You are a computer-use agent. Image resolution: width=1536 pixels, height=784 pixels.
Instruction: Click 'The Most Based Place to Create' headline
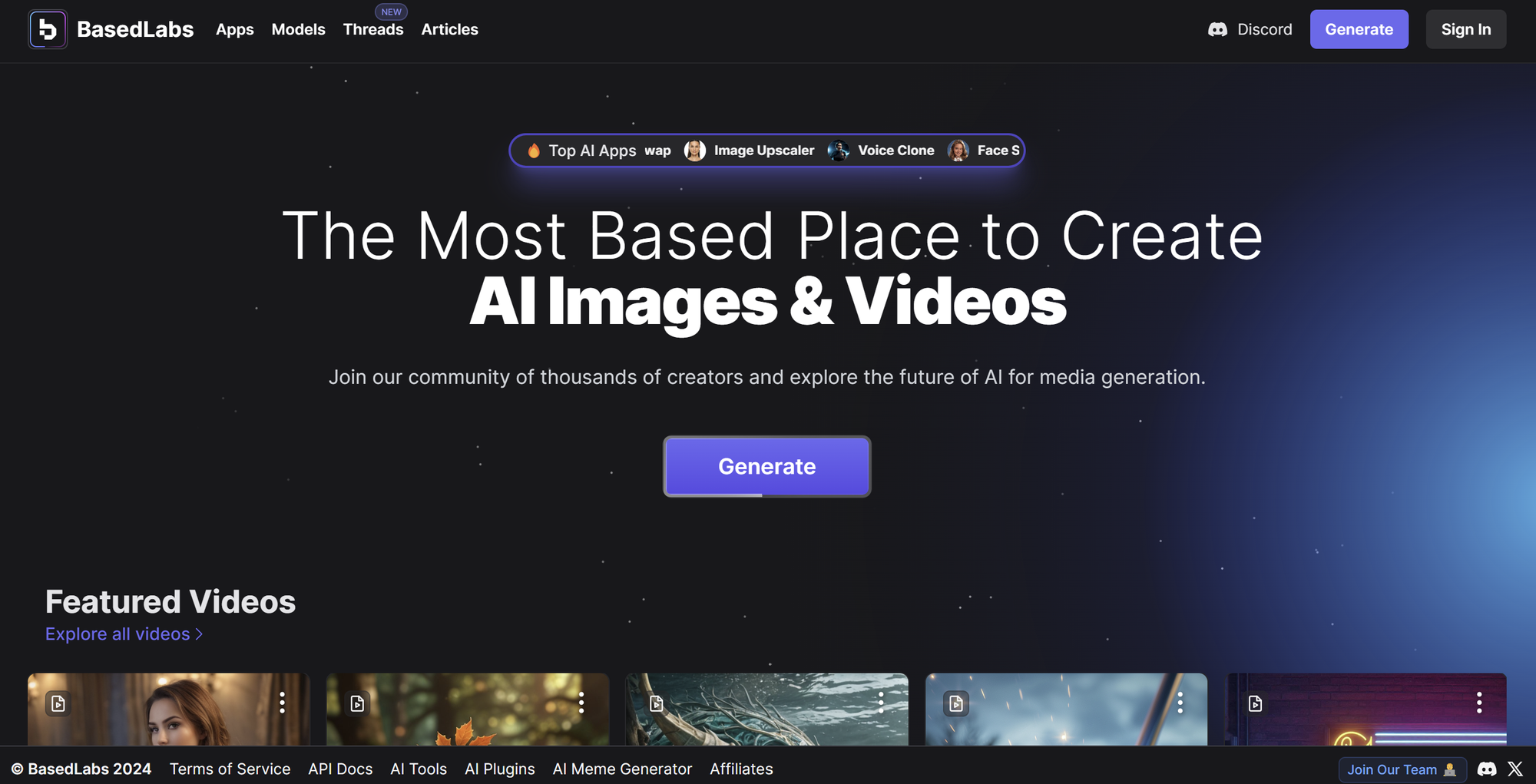(x=773, y=236)
